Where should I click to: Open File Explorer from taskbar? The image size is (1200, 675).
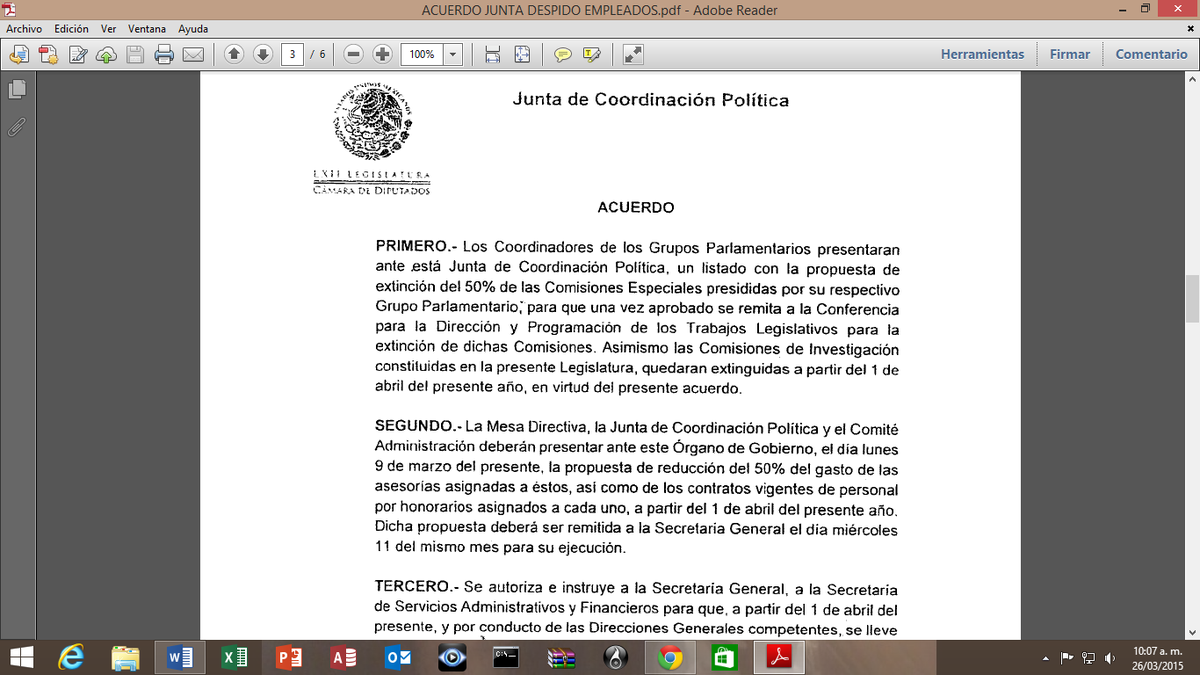tap(126, 658)
